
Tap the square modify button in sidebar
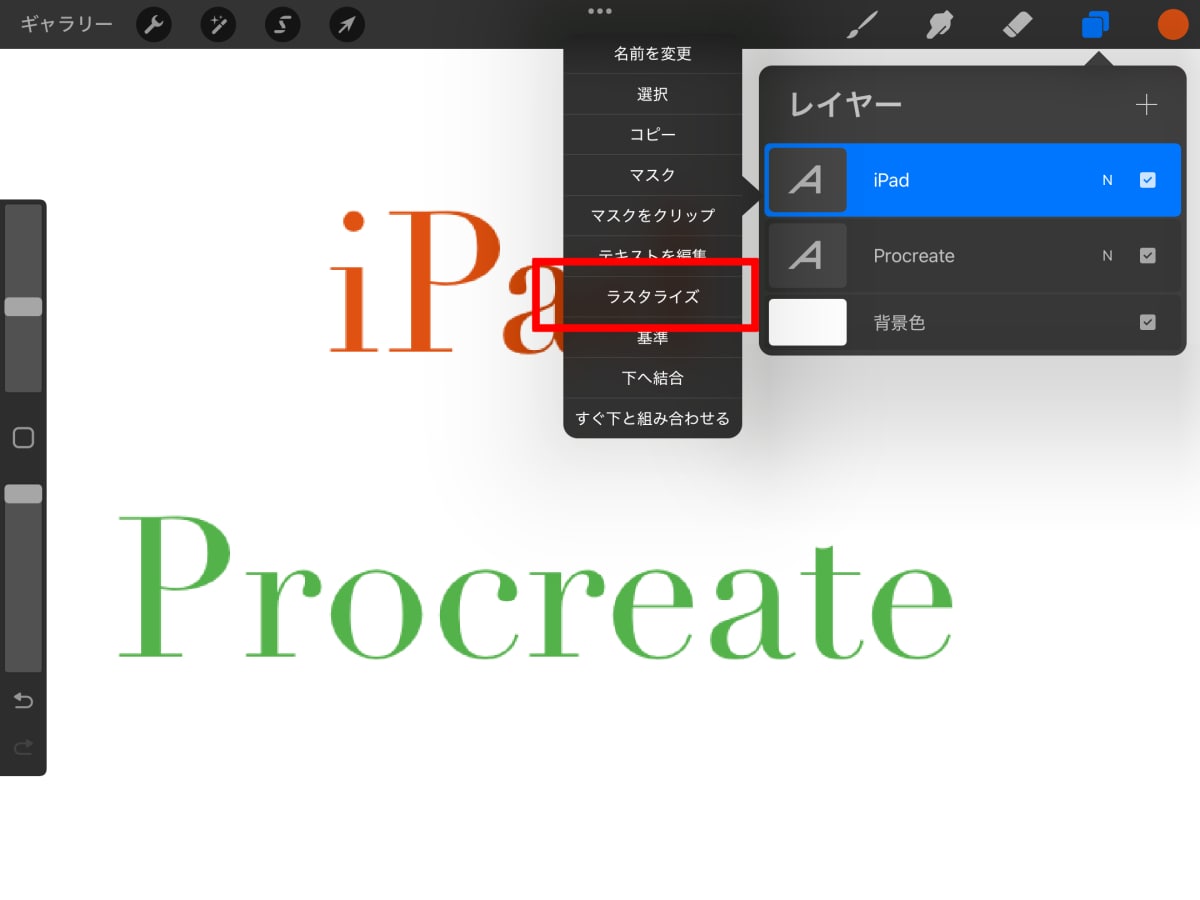(x=23, y=437)
